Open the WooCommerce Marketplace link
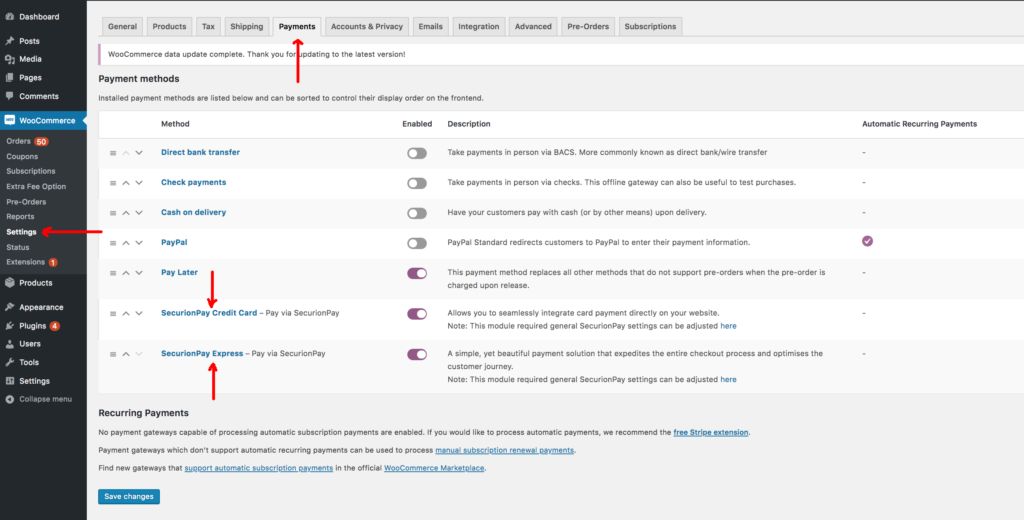 434,468
